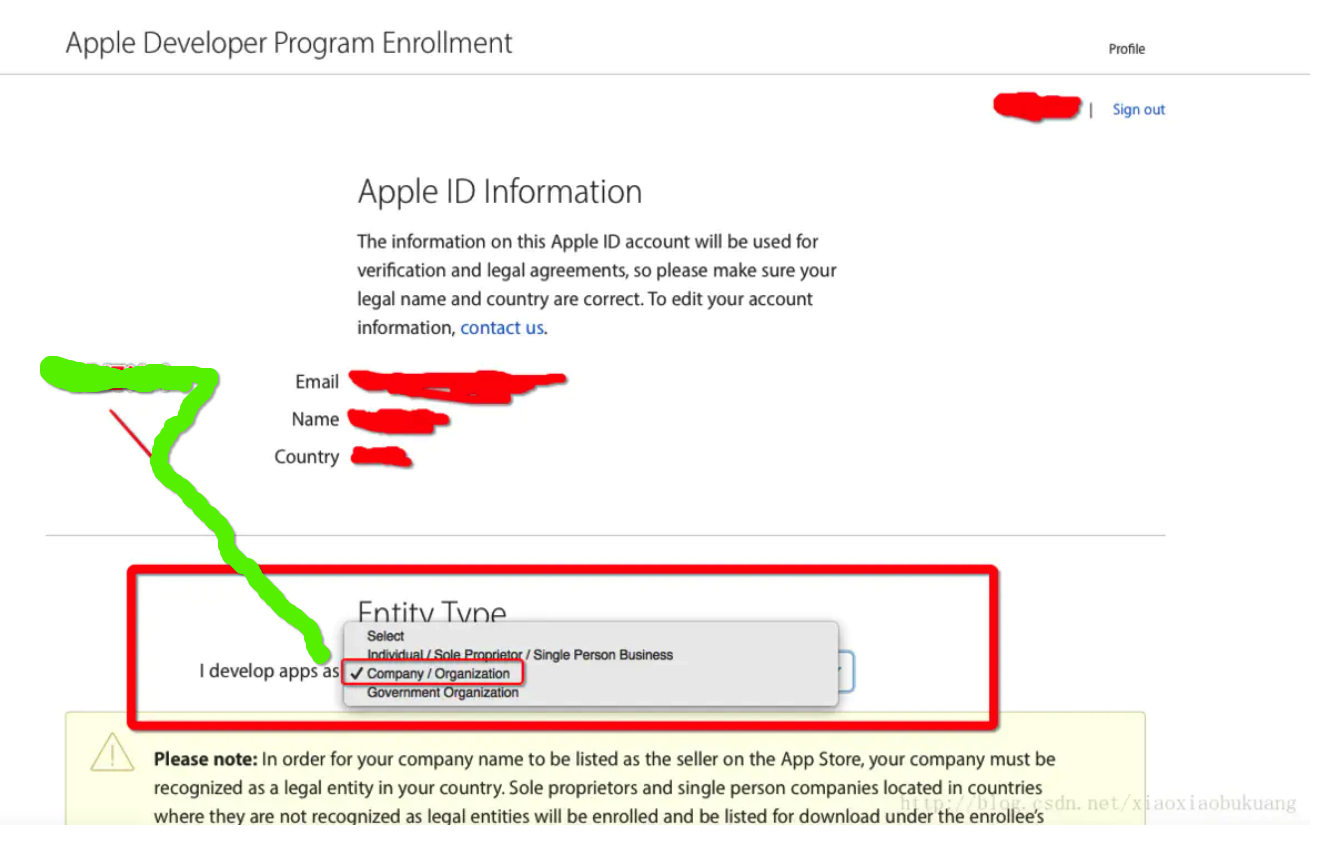The height and width of the screenshot is (850, 1332).
Task: Click the "Name" field label
Action: click(x=315, y=420)
